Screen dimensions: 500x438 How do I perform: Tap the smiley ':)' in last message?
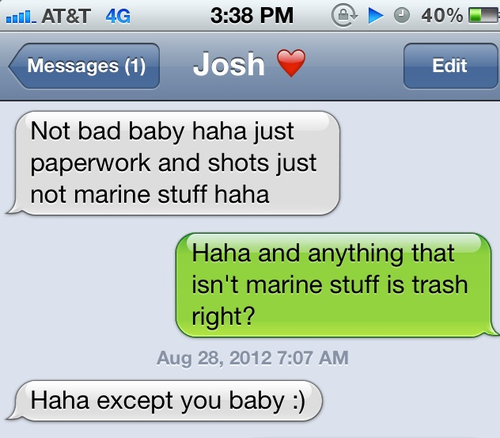[x=299, y=401]
